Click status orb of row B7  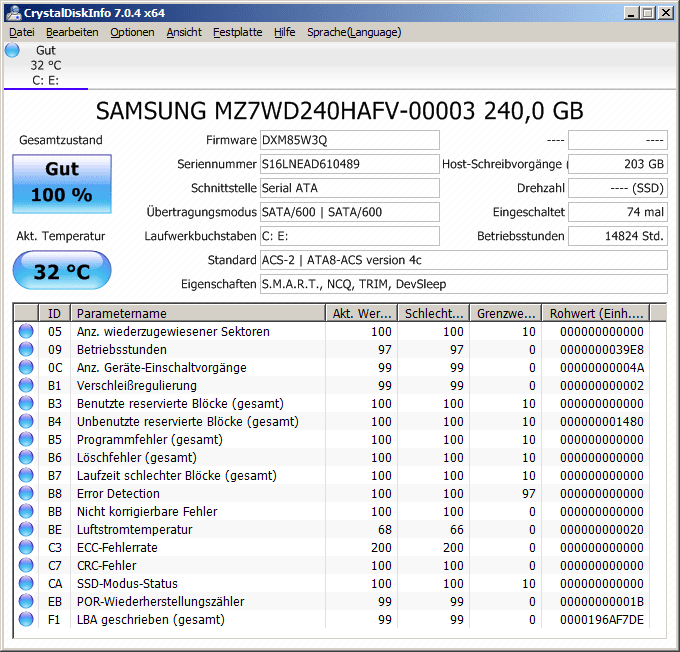[x=26, y=475]
